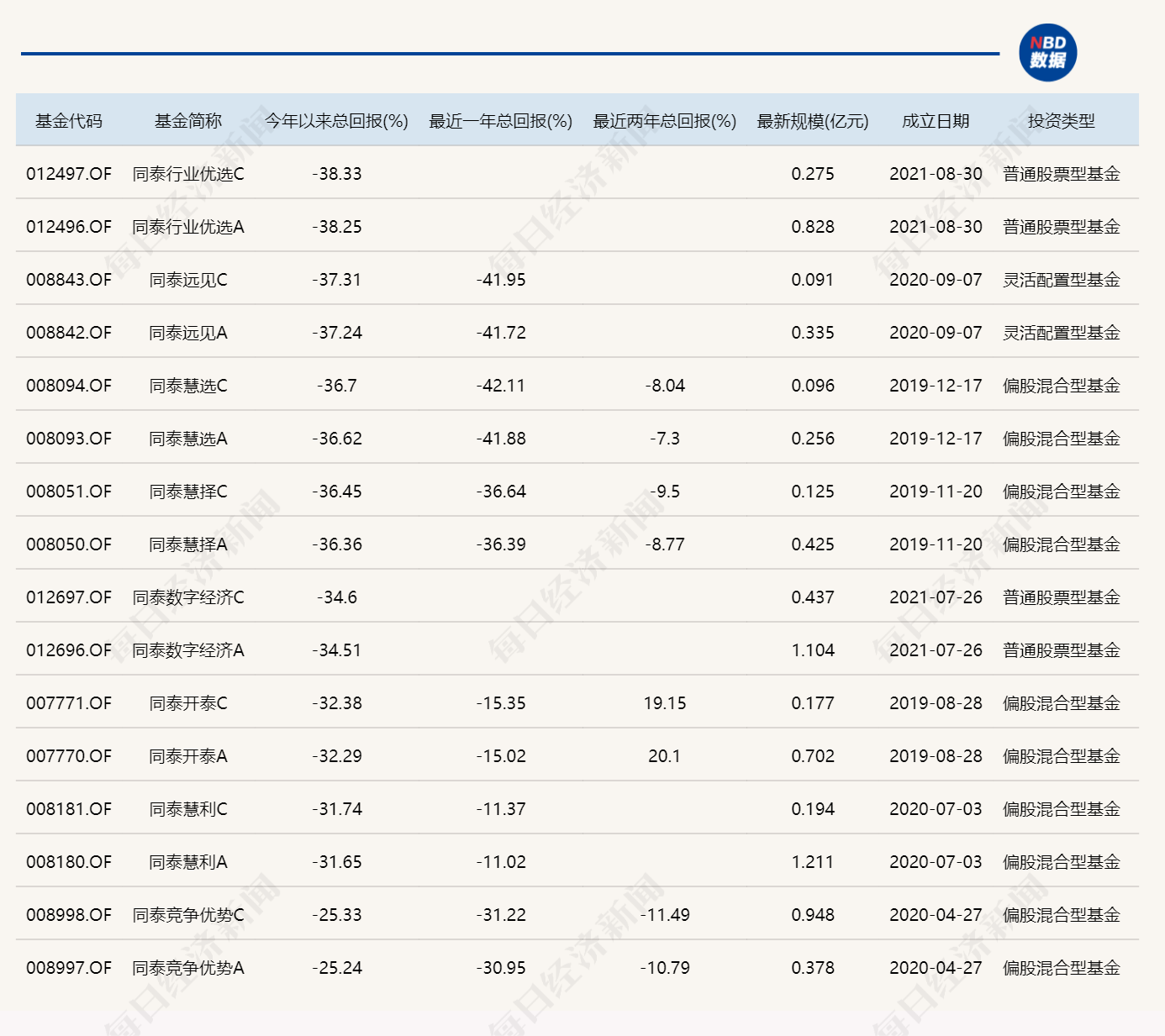Click 灵活配置型基金 in 同泰远见C row
This screenshot has width=1165, height=1036.
[1062, 280]
